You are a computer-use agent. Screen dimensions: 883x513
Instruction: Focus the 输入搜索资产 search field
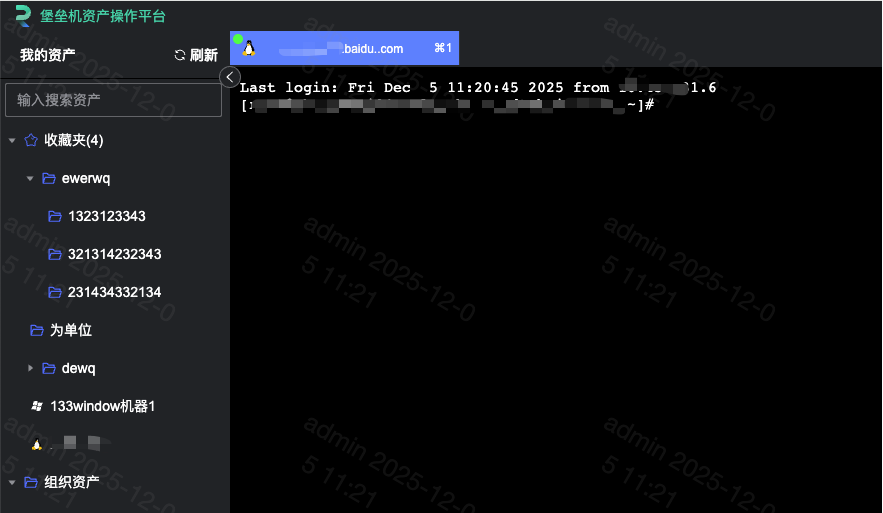(x=113, y=100)
